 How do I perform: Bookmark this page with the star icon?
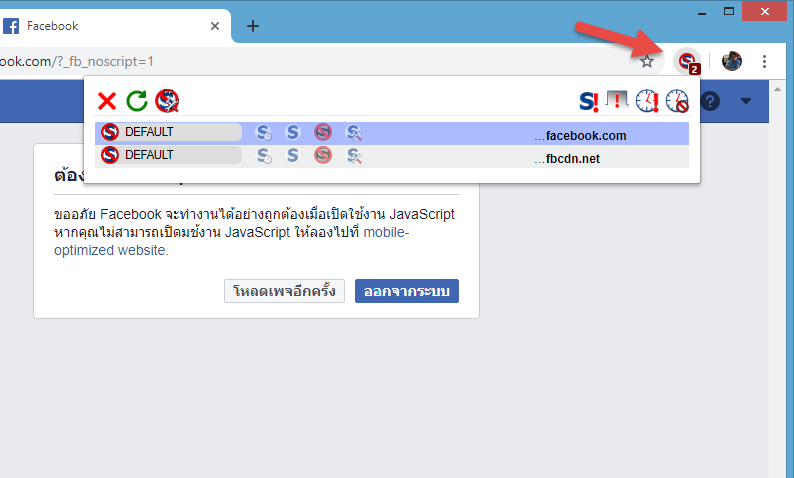click(x=647, y=61)
